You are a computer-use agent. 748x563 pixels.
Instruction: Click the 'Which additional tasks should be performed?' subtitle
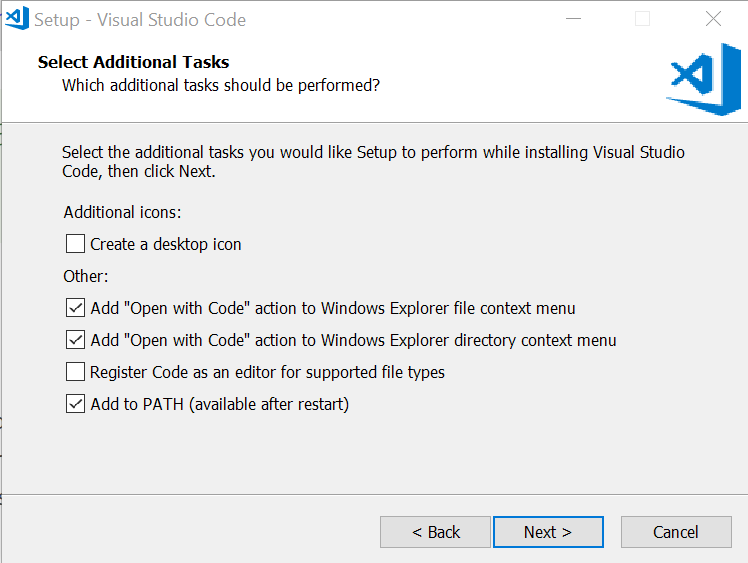click(x=220, y=85)
